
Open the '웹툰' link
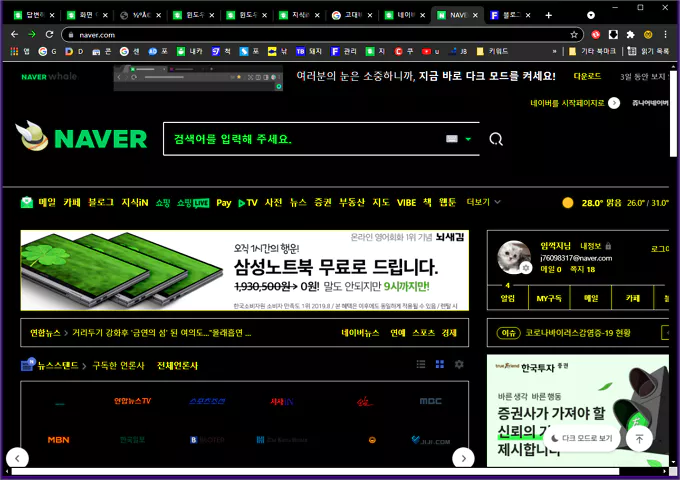448,202
